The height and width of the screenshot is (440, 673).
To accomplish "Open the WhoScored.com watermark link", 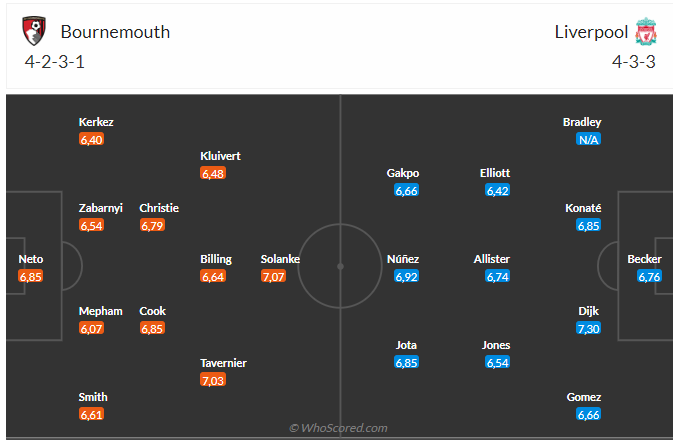I will click(338, 428).
